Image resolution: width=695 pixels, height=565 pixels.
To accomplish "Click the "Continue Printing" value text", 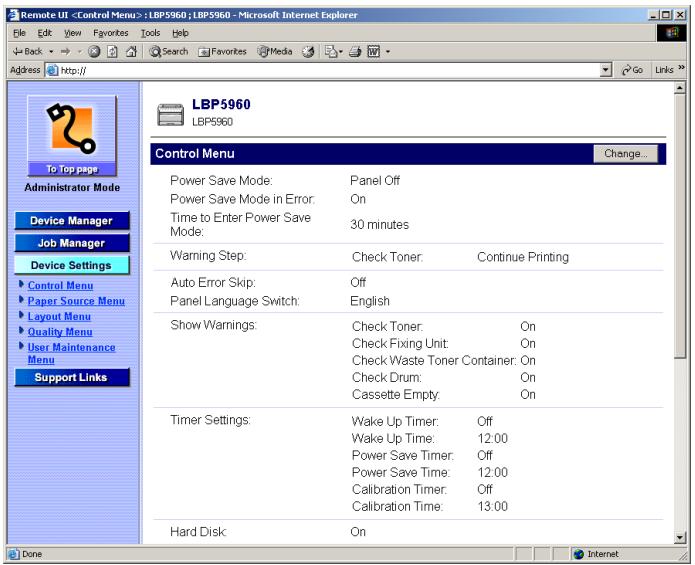I will (x=523, y=257).
